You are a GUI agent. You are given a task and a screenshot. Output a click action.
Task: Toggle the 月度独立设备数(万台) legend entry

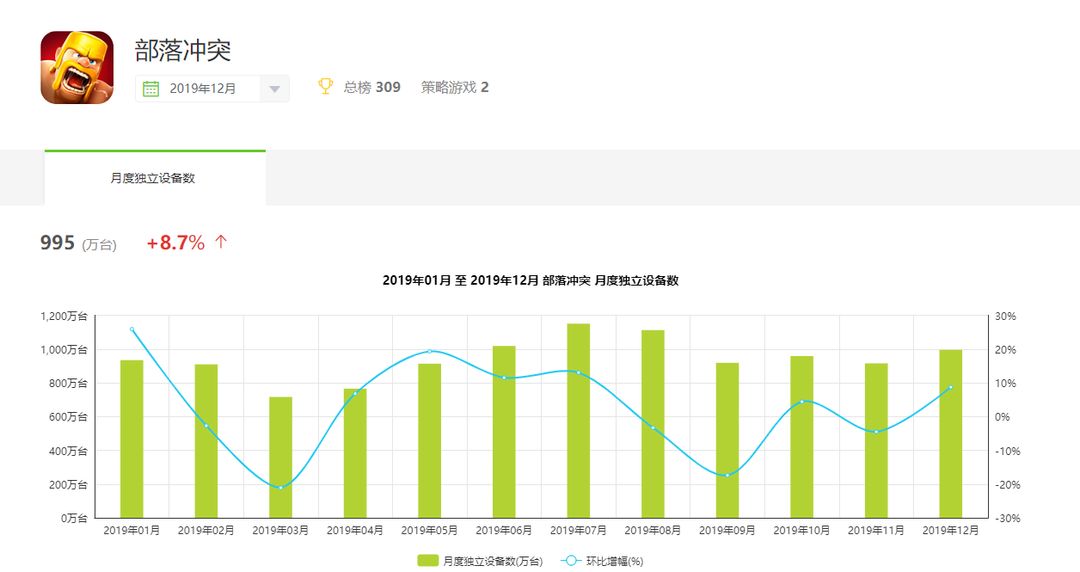coord(480,561)
